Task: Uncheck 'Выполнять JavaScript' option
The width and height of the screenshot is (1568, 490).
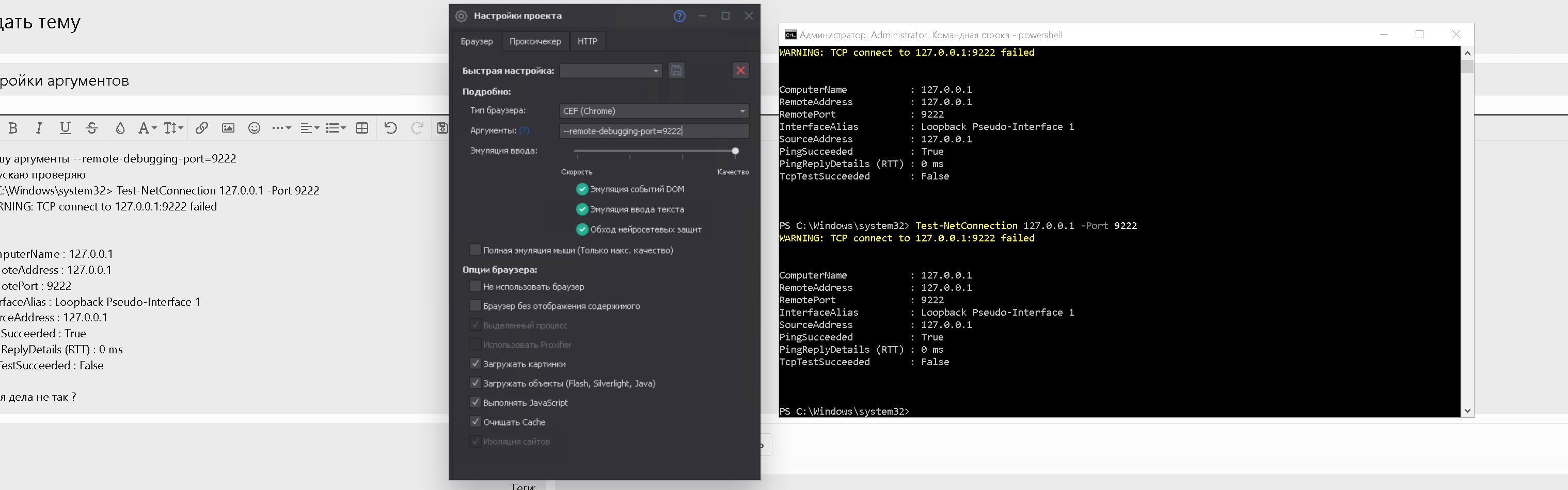Action: pos(476,402)
